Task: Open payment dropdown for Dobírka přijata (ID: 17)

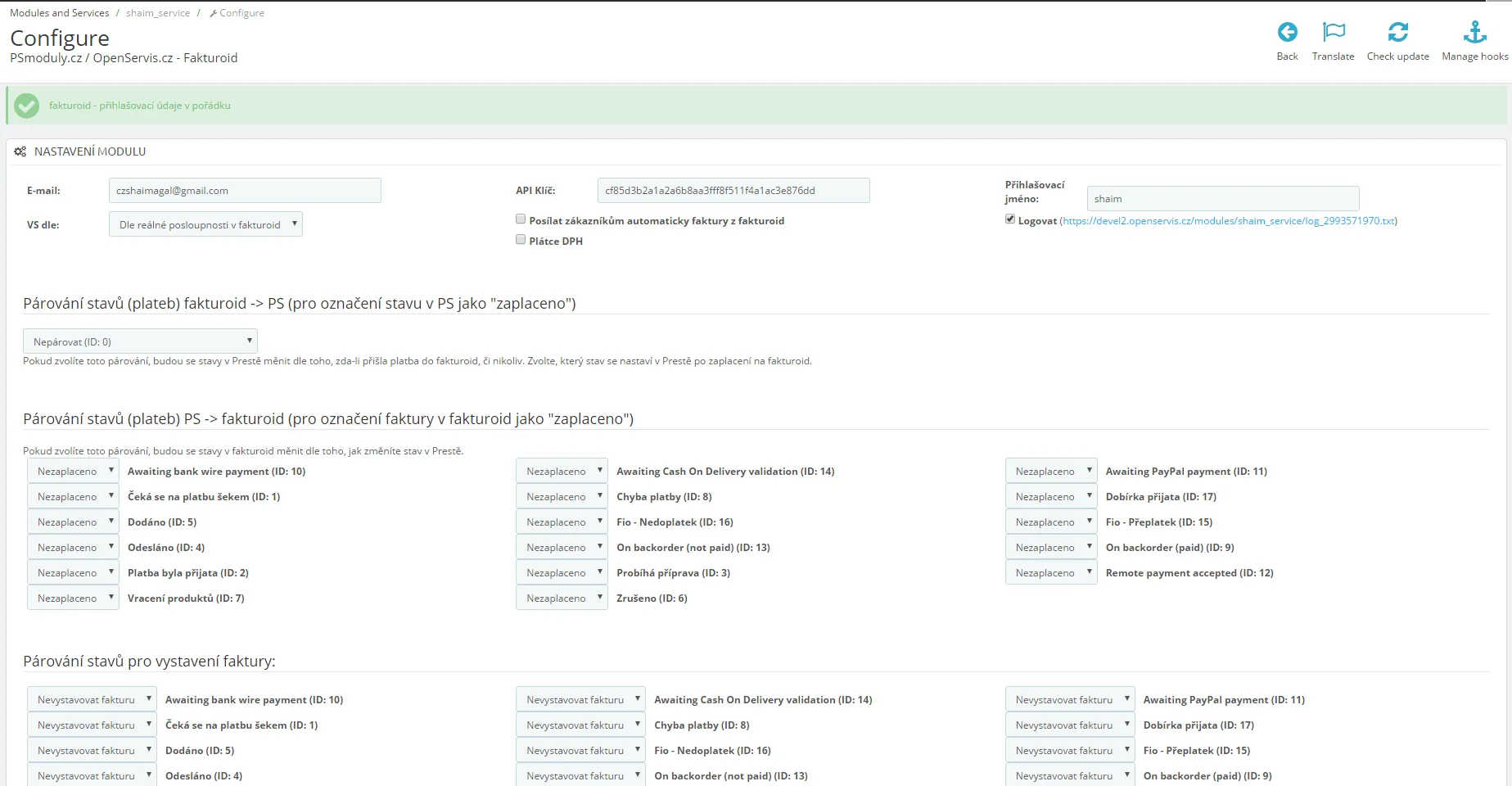Action: click(x=1050, y=497)
